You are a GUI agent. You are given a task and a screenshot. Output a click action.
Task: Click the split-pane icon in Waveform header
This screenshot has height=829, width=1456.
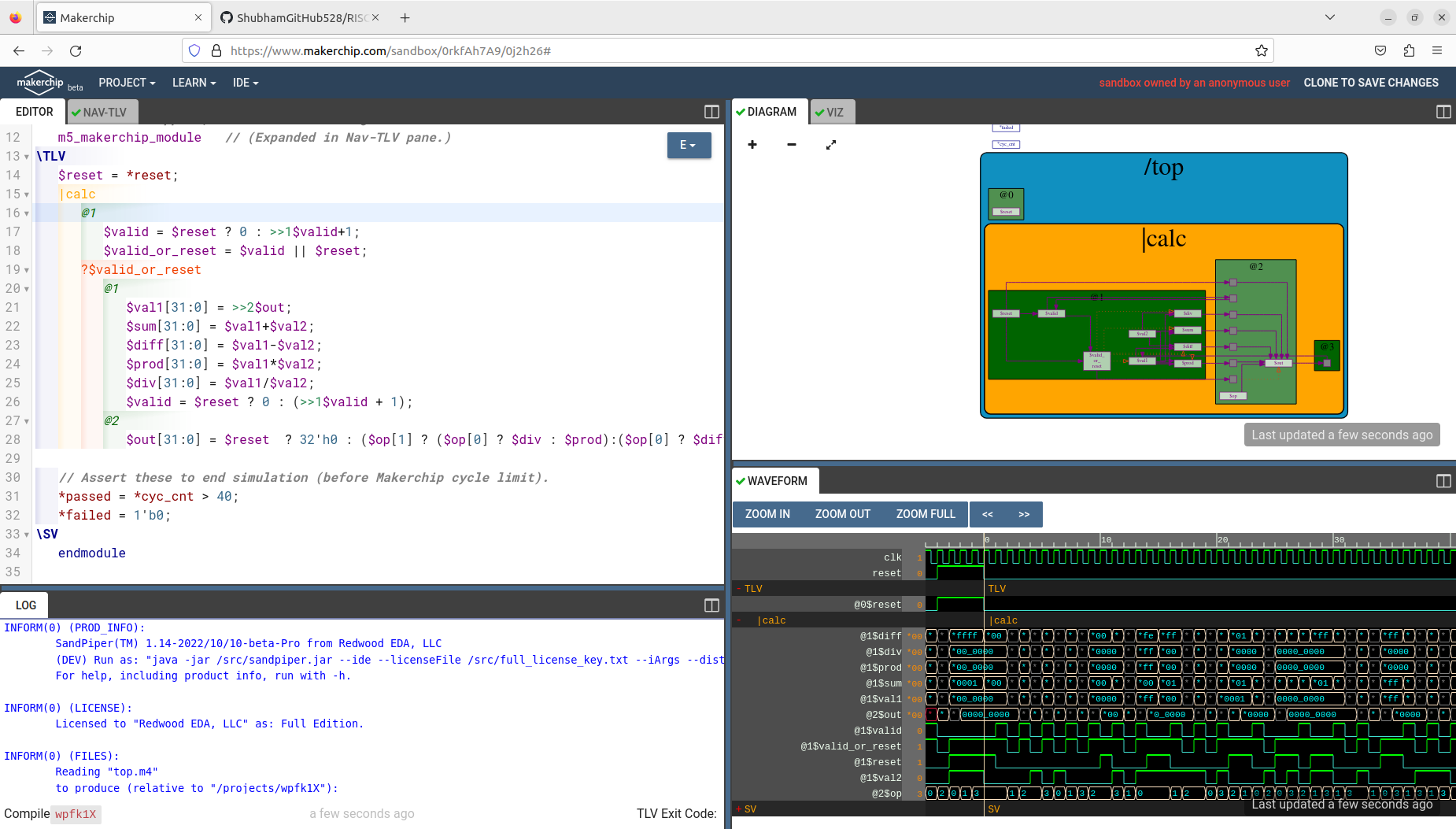coord(1443,480)
